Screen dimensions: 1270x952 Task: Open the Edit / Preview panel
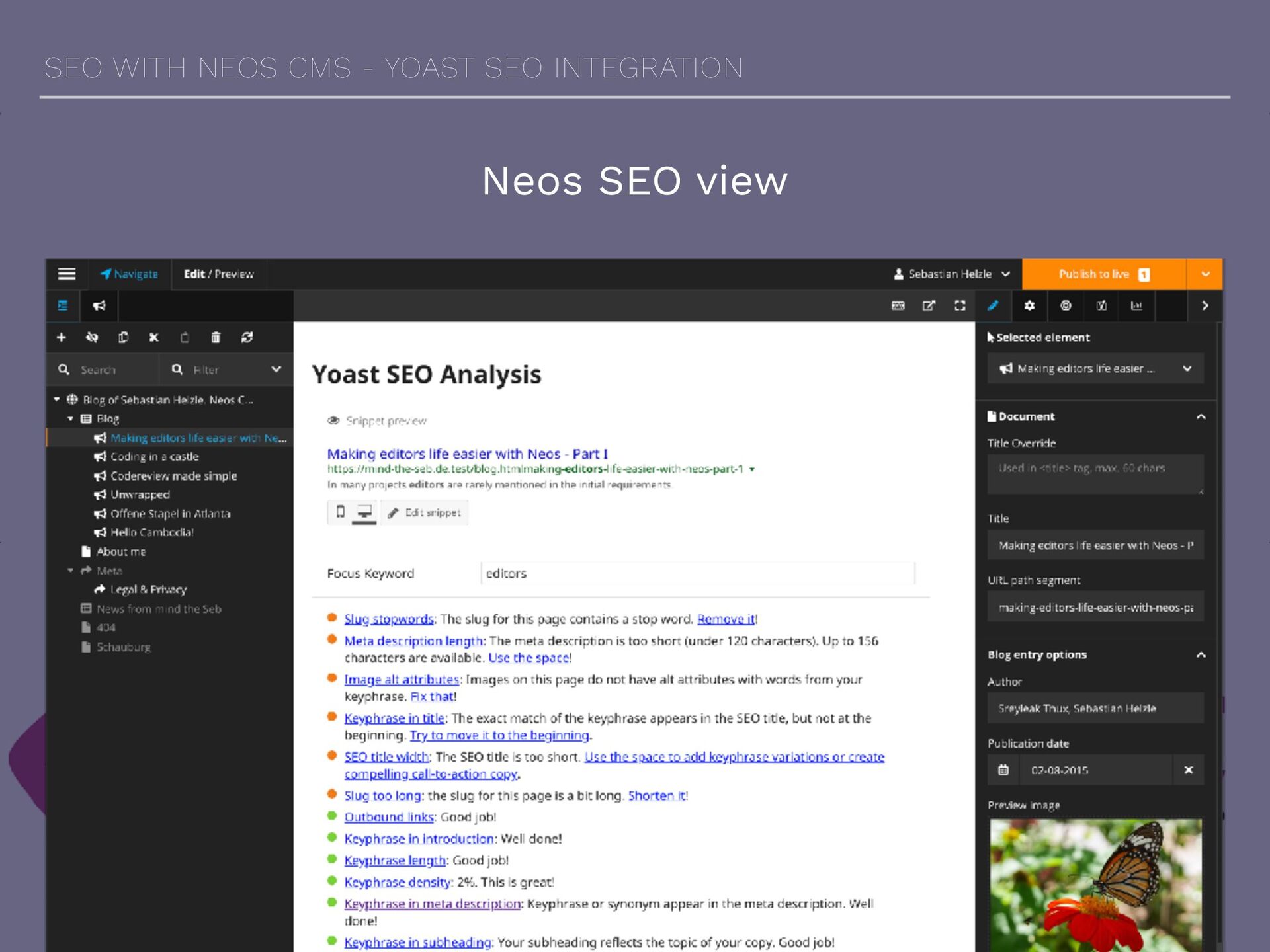coord(218,274)
